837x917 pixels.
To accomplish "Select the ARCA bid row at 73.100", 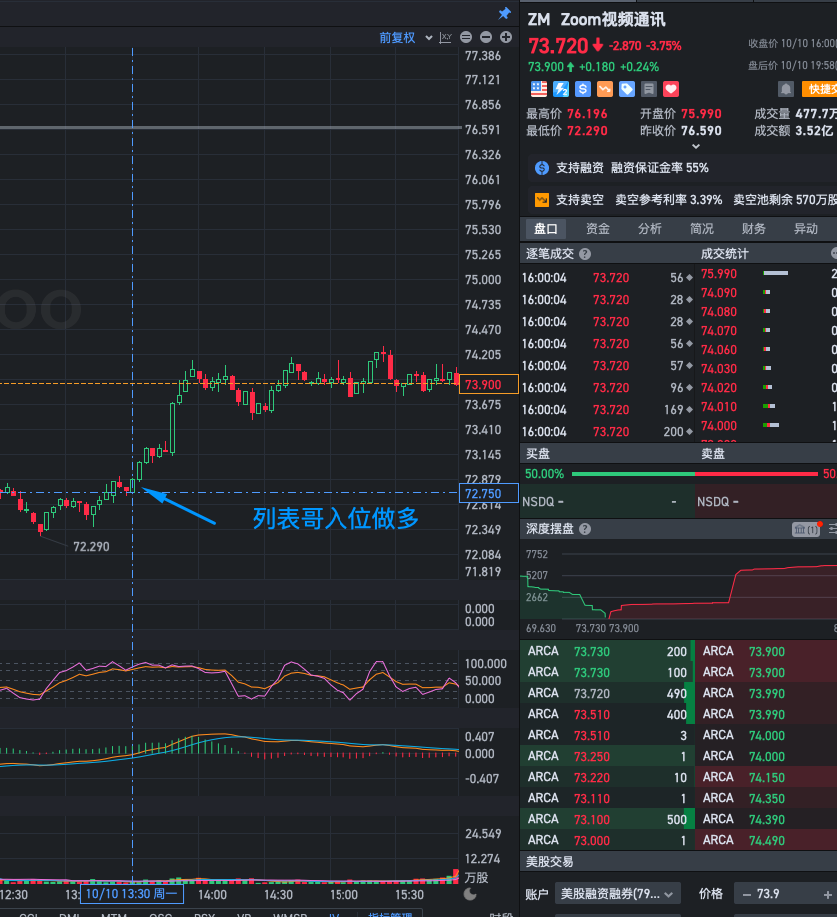I will click(x=607, y=820).
